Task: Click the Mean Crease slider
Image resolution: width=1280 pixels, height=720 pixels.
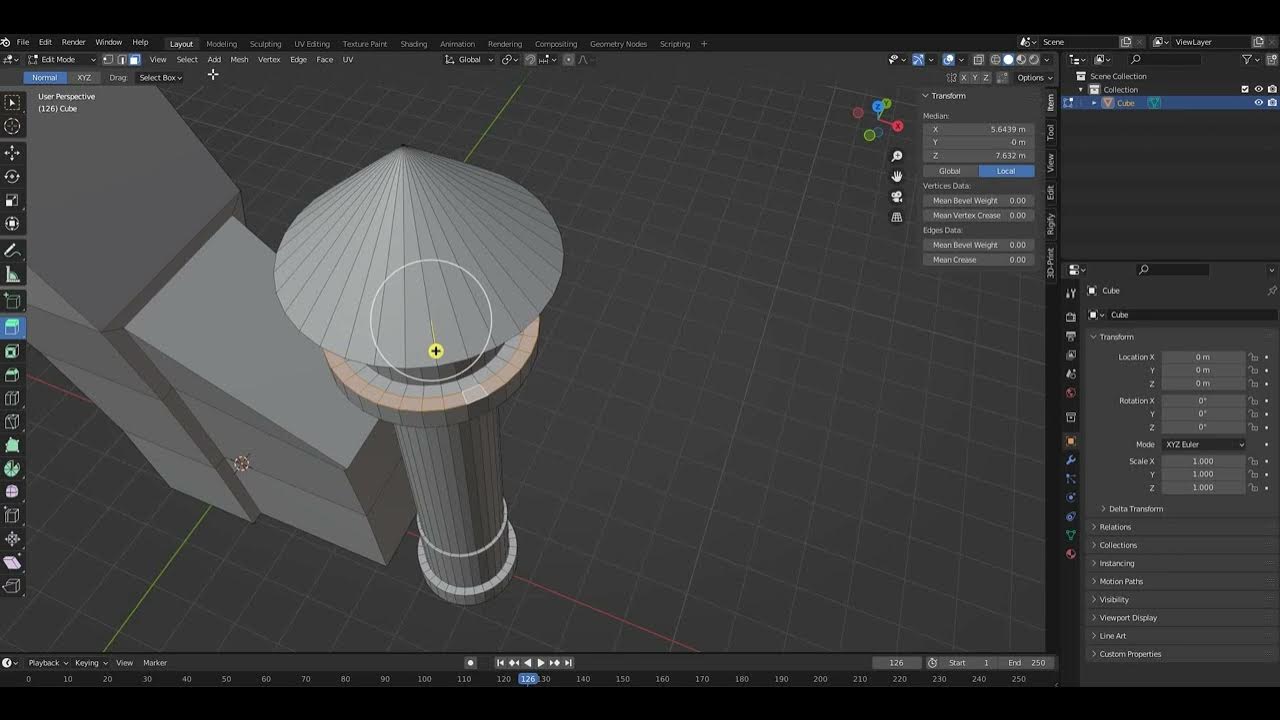Action: [978, 260]
